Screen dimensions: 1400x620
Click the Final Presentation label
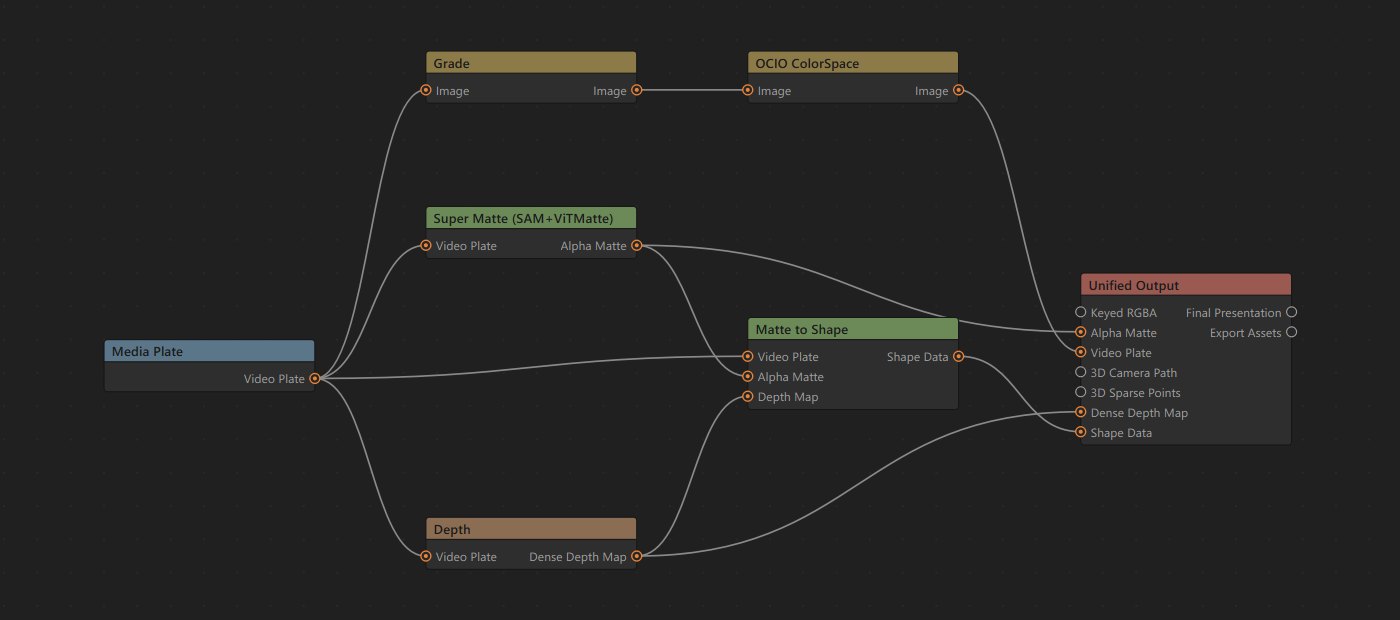point(1233,313)
